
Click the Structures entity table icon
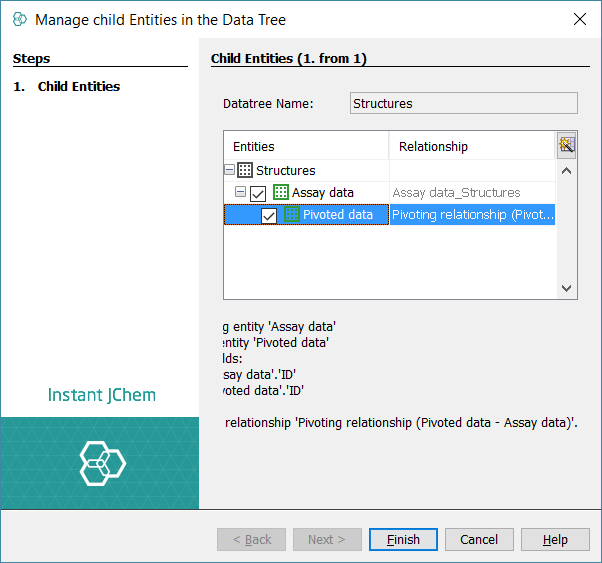[x=245, y=171]
